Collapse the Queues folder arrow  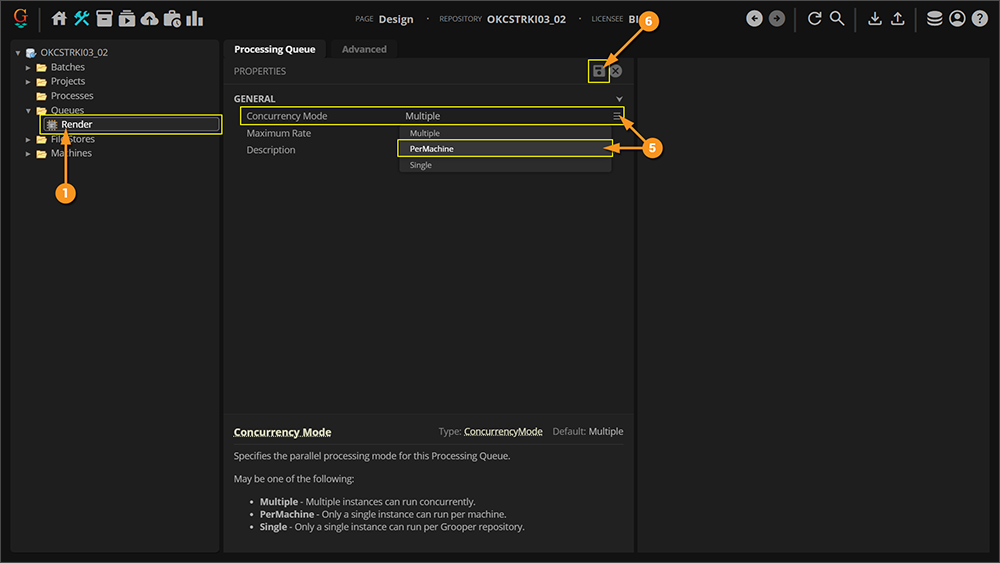[x=29, y=111]
